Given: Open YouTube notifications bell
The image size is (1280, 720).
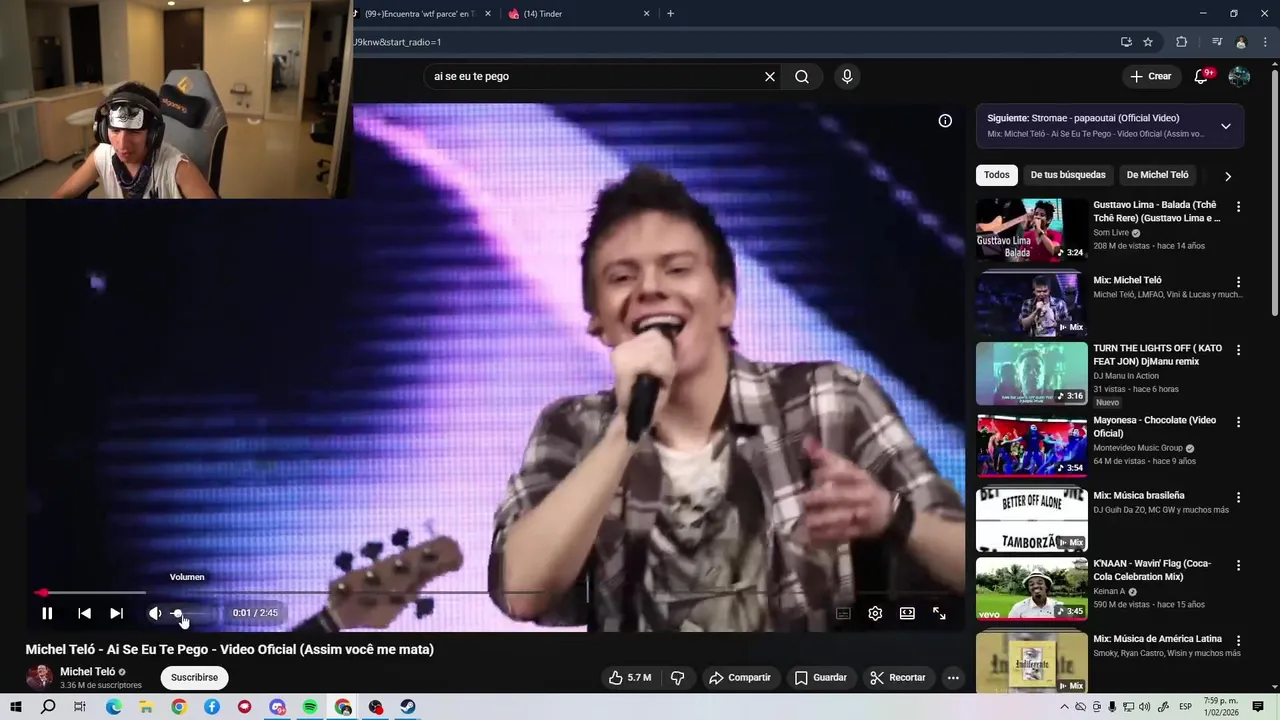Looking at the screenshot, I should (x=1203, y=76).
